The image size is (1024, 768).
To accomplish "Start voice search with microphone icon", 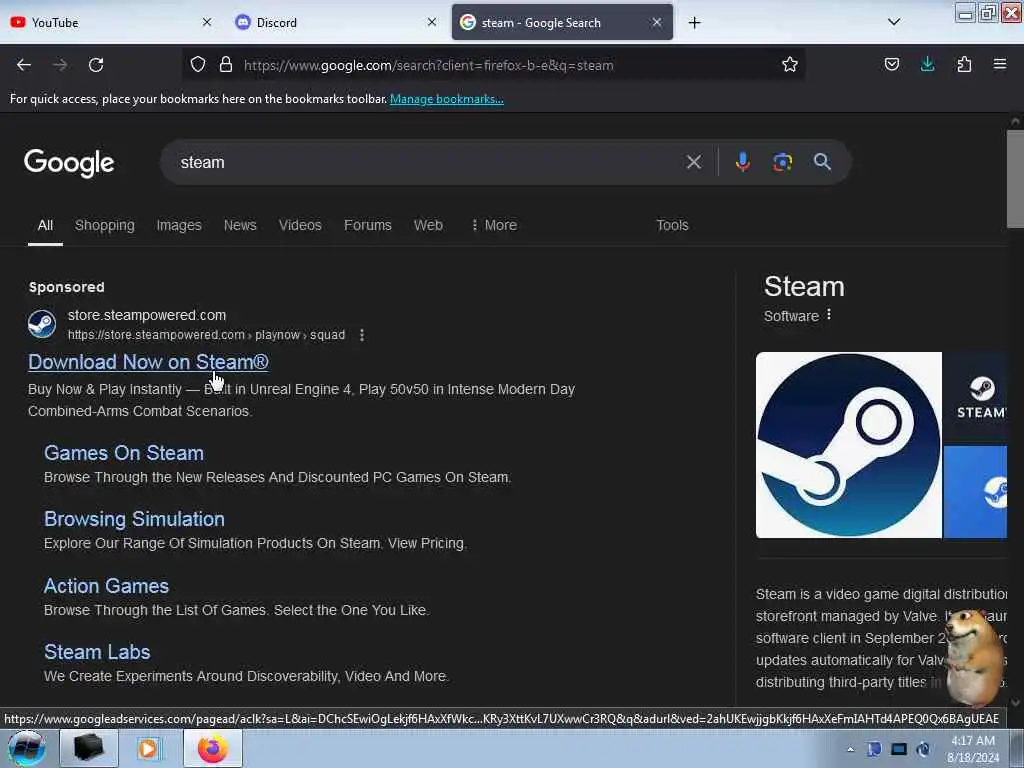I will 743,162.
